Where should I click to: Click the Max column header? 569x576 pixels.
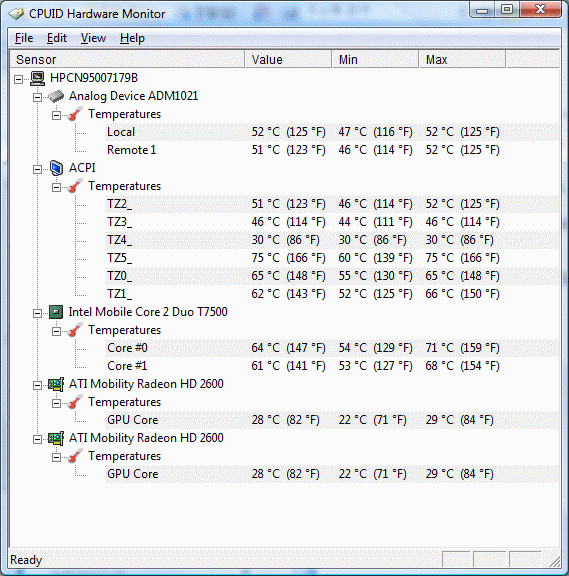462,60
